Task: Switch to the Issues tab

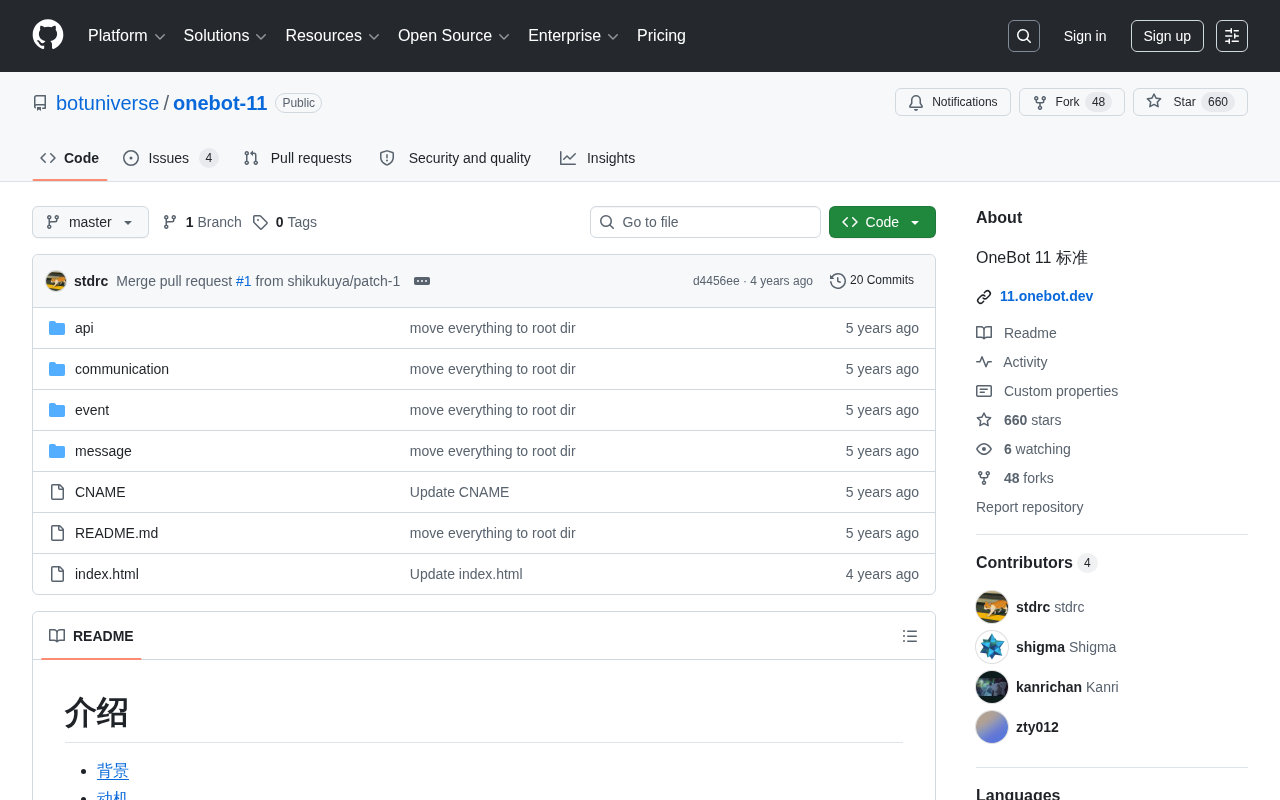Action: coord(170,158)
